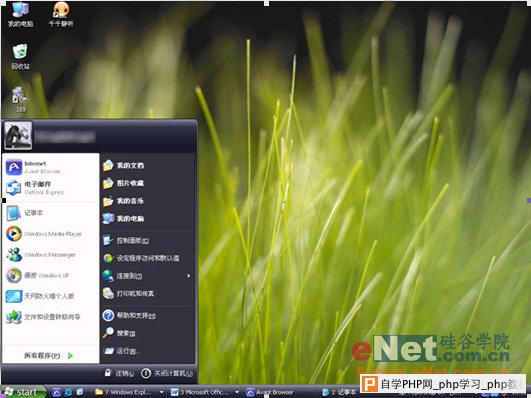The image size is (531, 398).
Task: Open the 我的电脑 desktop icon
Action: click(20, 14)
